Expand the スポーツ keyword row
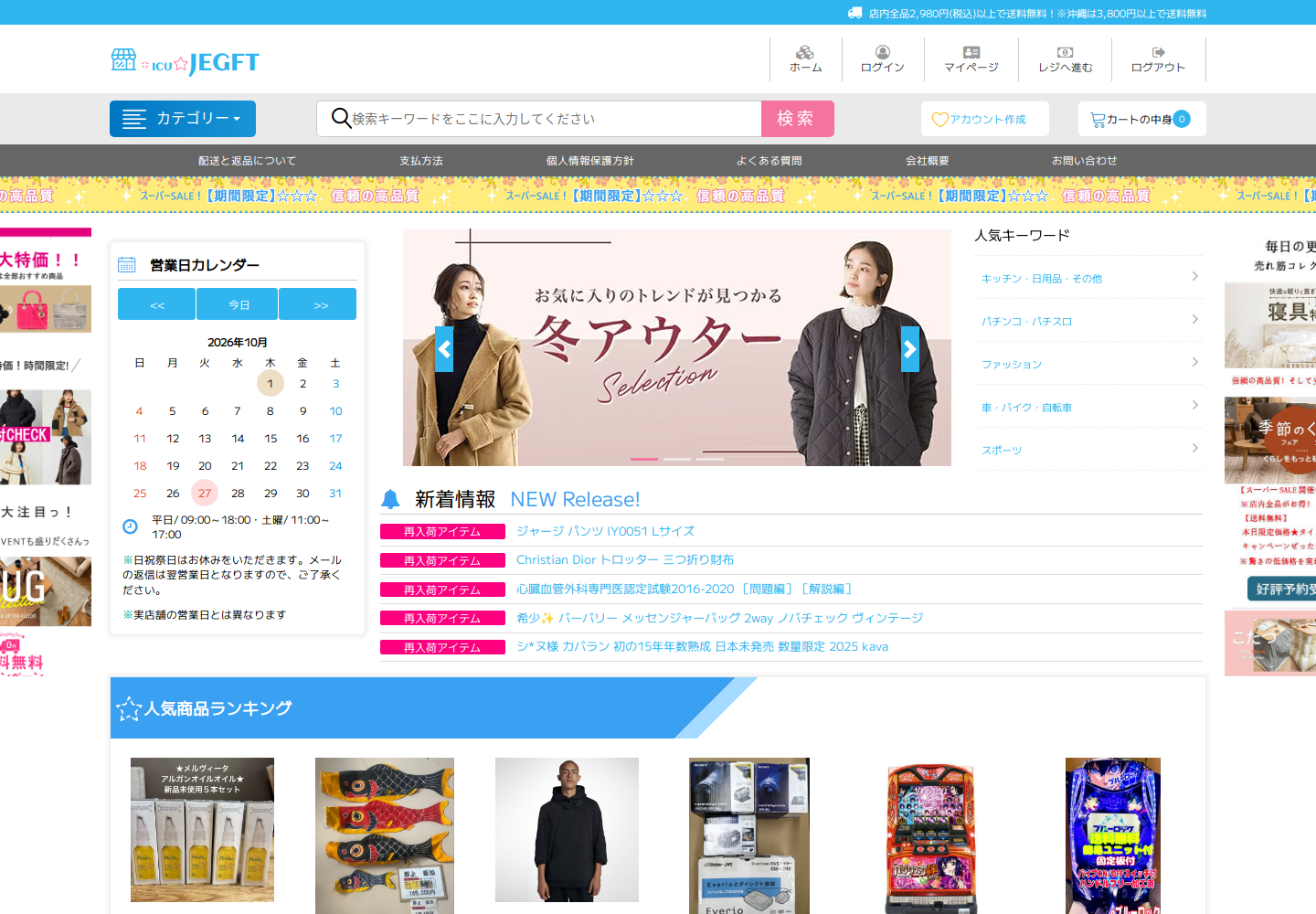 click(1088, 449)
